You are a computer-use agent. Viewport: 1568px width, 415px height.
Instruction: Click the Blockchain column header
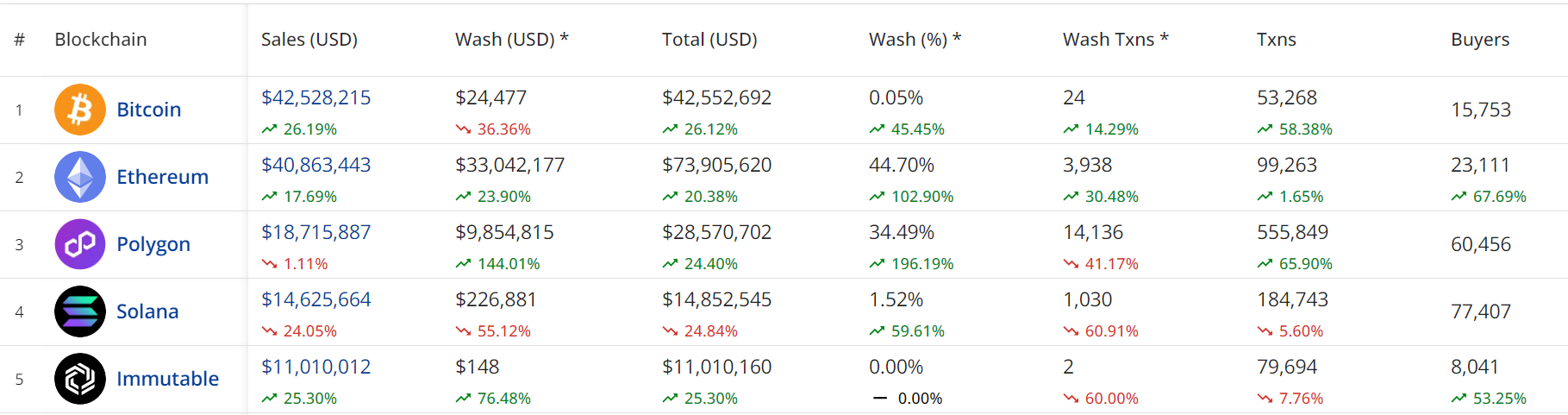(101, 40)
